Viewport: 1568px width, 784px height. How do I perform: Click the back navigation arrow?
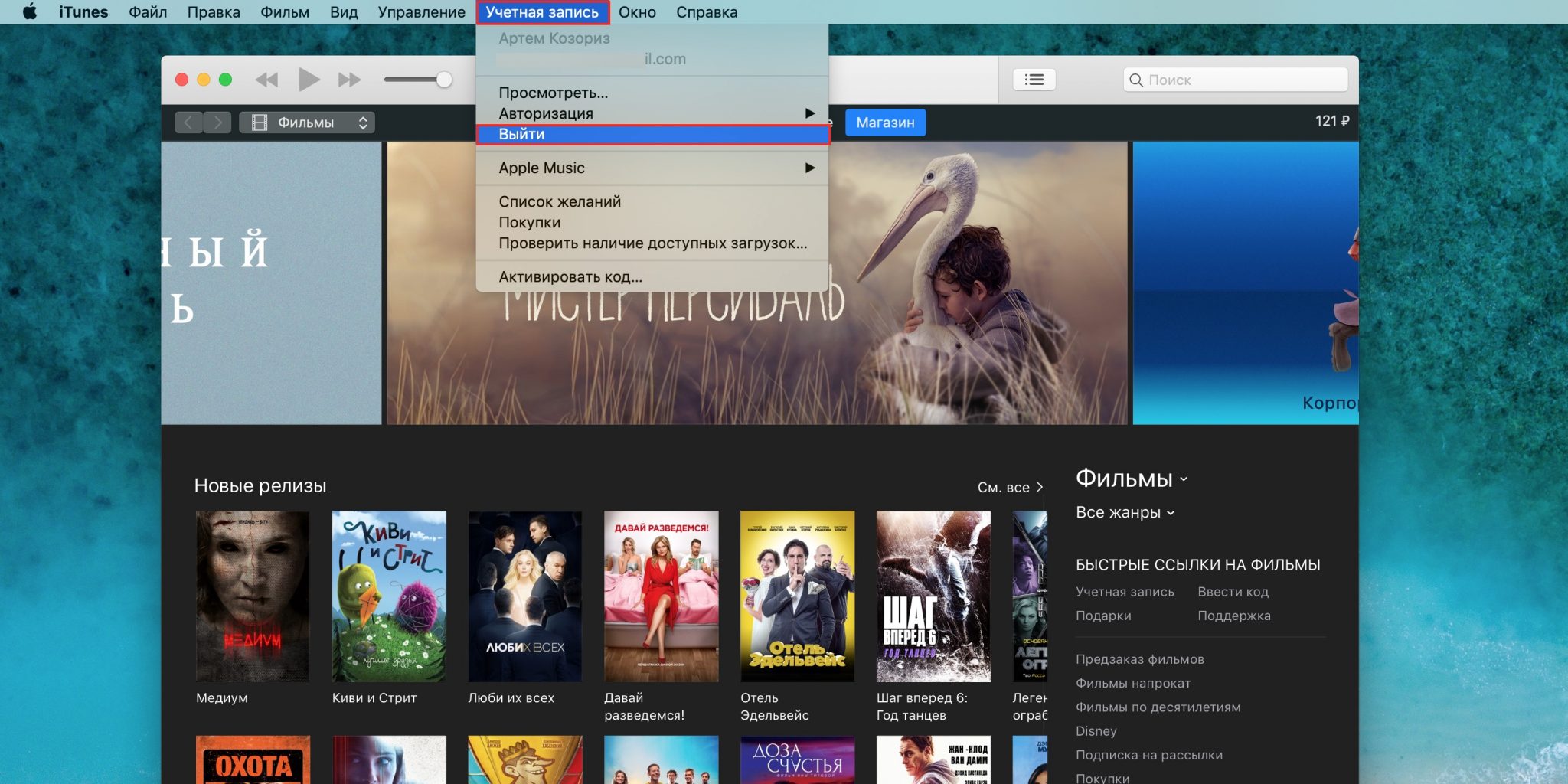coord(188,122)
